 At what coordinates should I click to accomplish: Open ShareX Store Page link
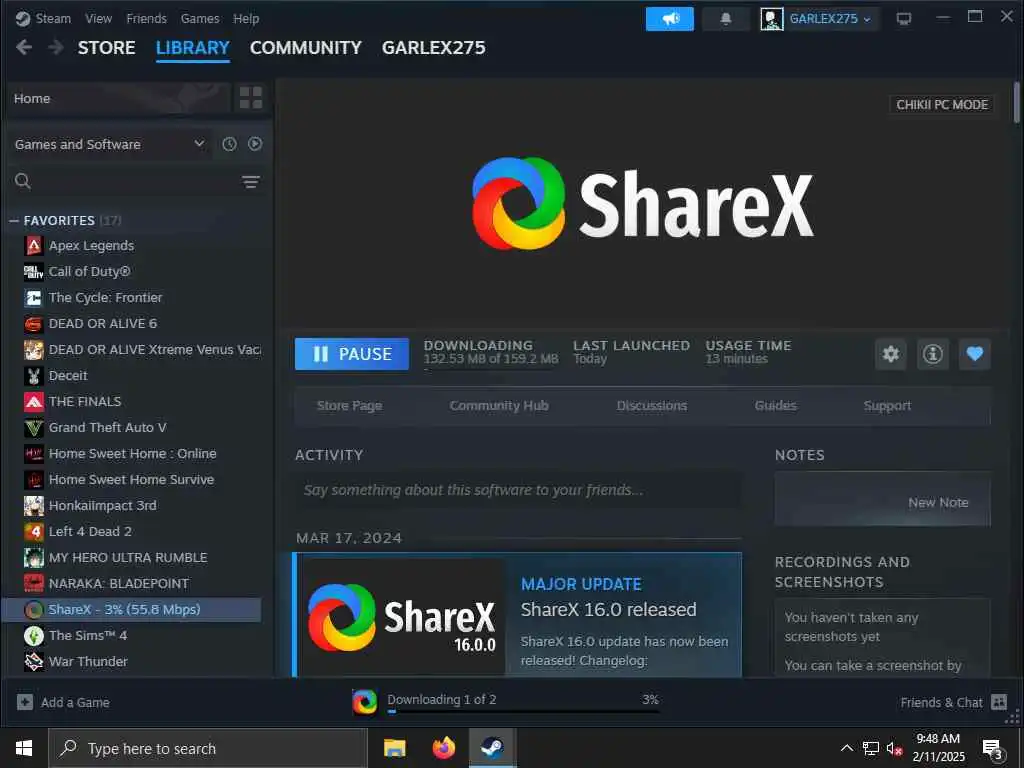coord(349,406)
